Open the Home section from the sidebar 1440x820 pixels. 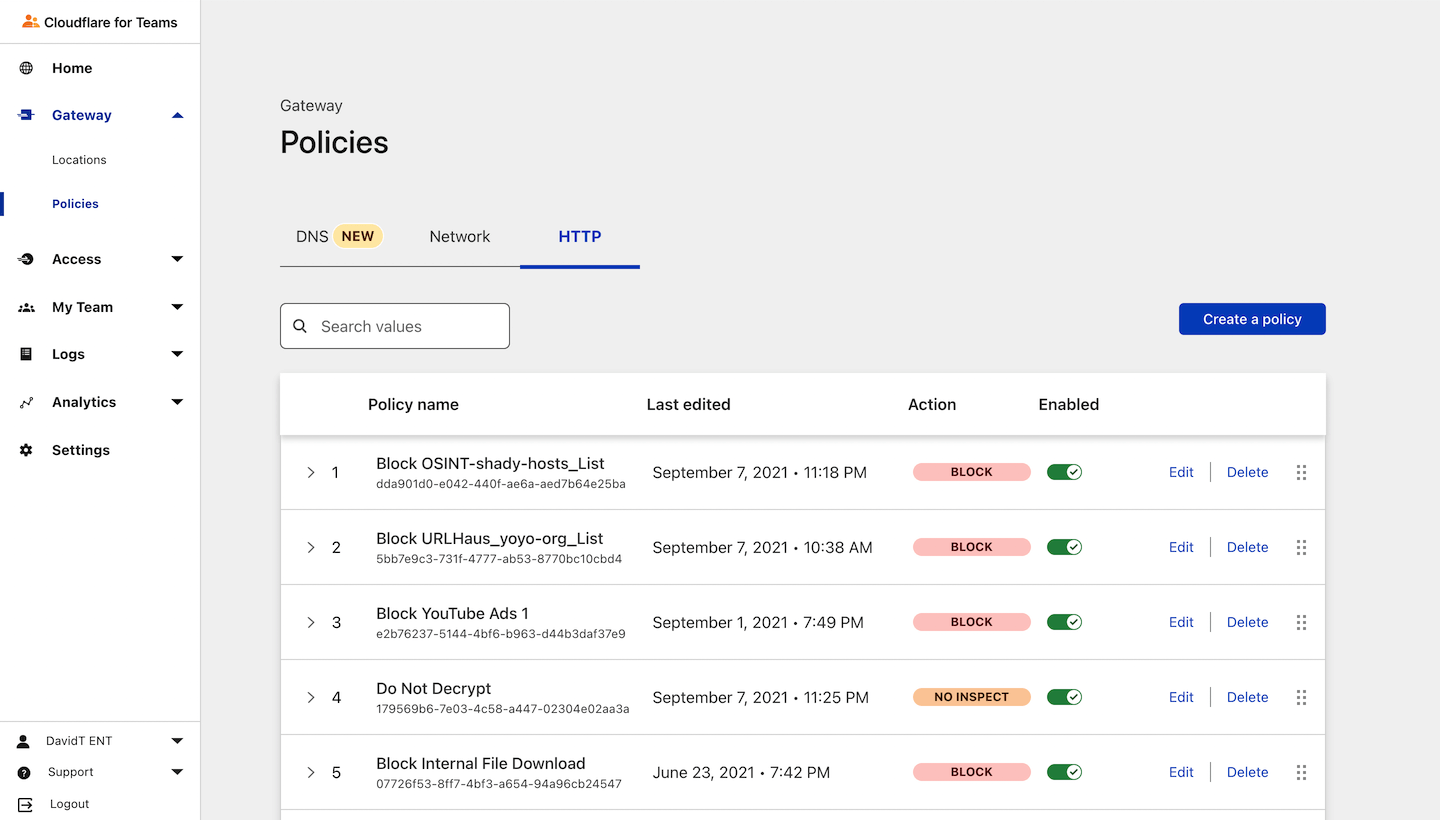(24, 67)
